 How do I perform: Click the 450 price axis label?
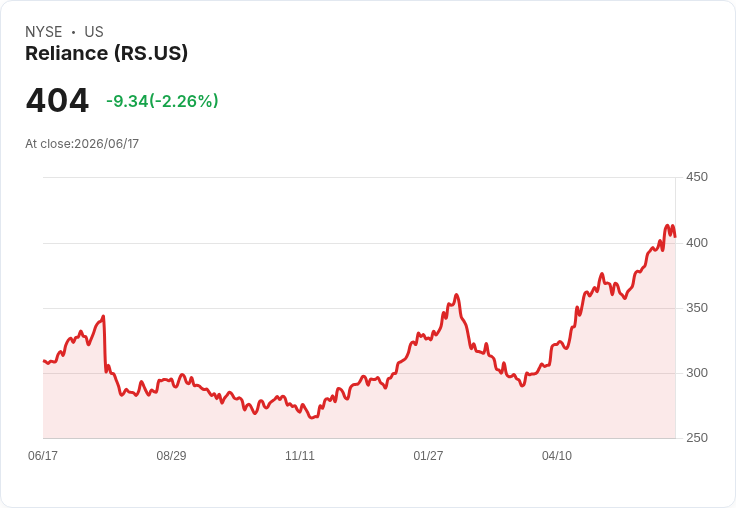697,177
